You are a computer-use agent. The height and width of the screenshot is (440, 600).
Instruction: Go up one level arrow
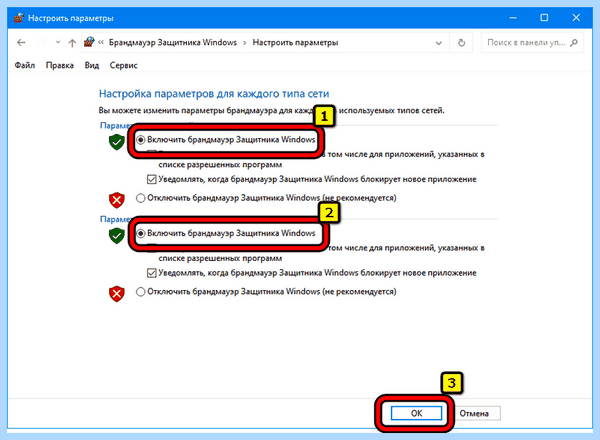point(72,42)
